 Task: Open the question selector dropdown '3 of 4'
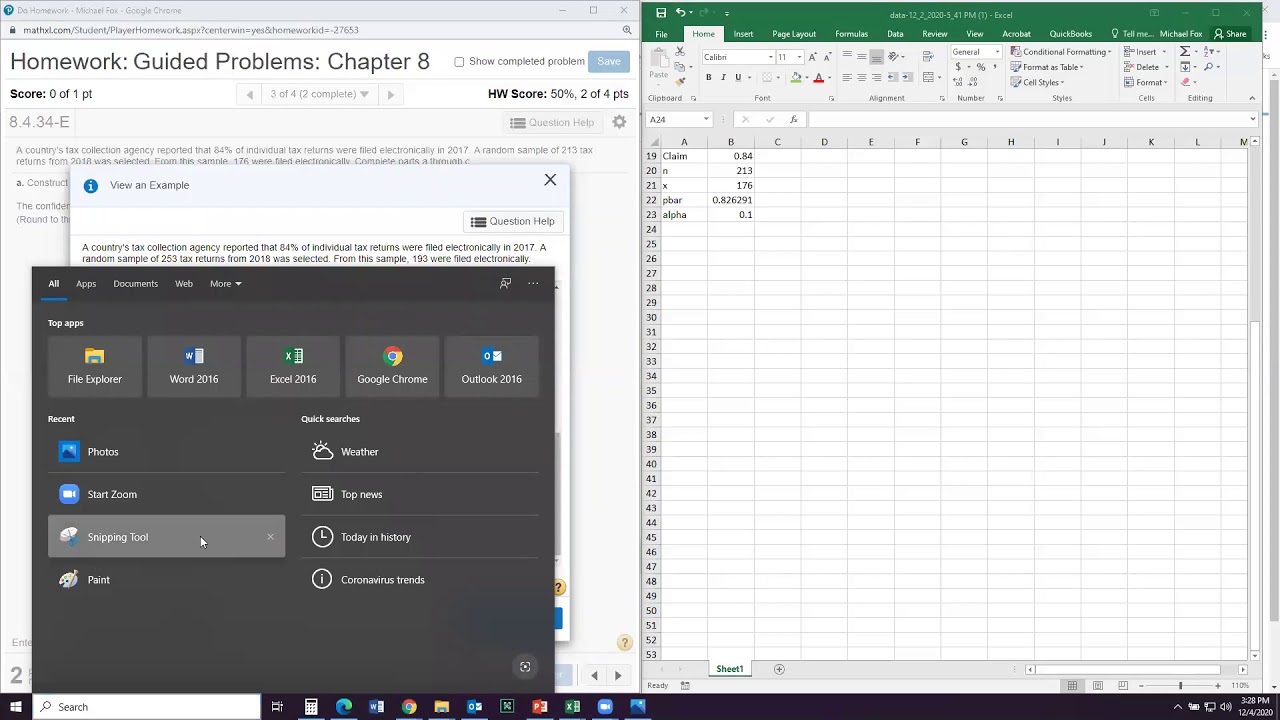point(319,94)
